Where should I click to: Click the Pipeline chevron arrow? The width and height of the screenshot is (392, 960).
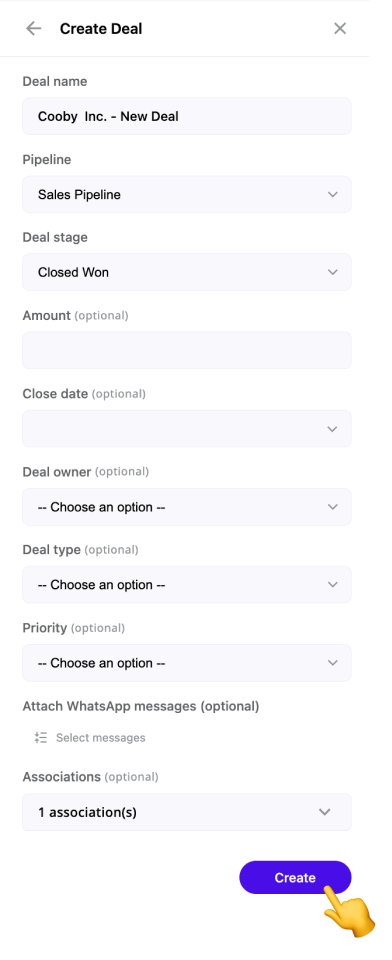[x=333, y=195]
